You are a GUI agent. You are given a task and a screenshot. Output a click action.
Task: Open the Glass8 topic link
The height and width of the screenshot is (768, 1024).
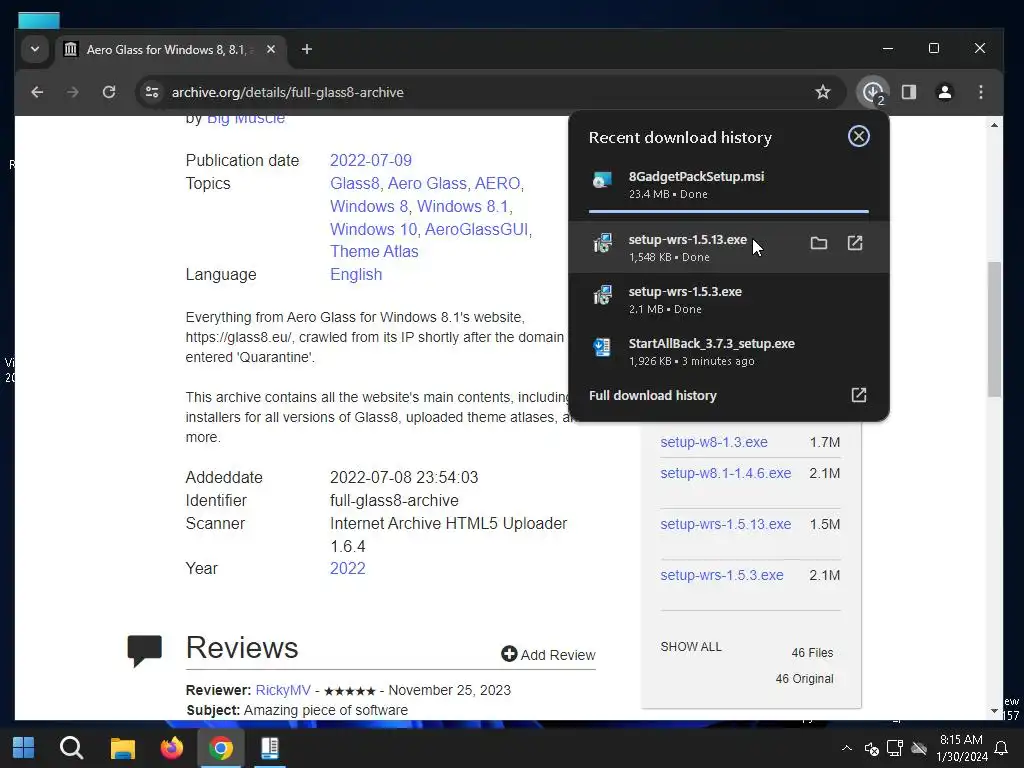[355, 184]
